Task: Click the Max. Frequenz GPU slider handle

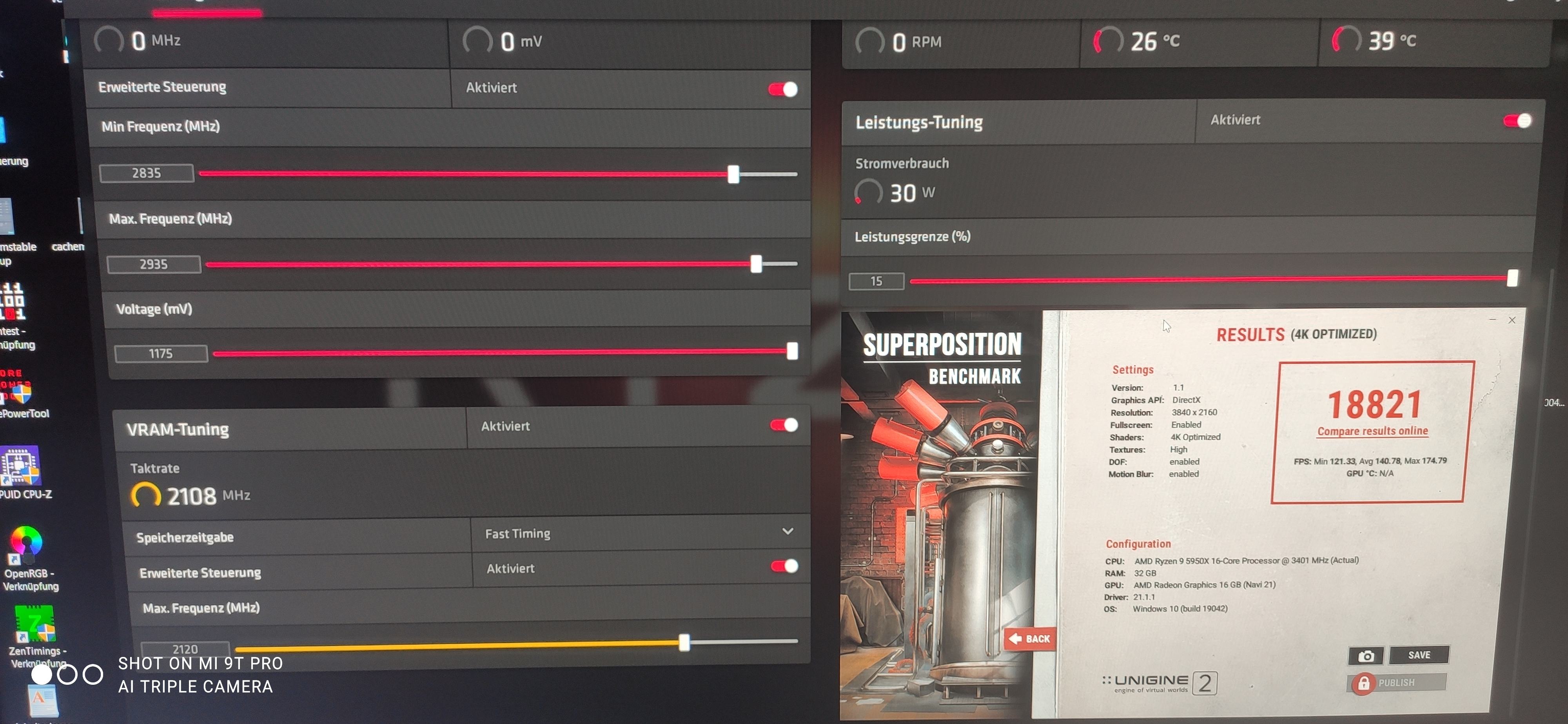Action: 756,264
